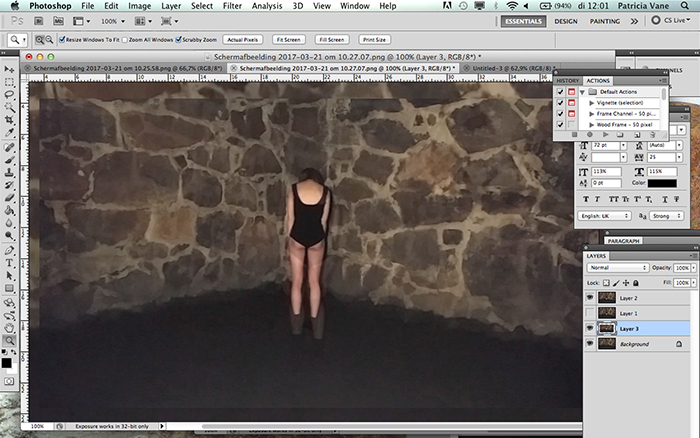Switch to the History tab

pyautogui.click(x=568, y=81)
